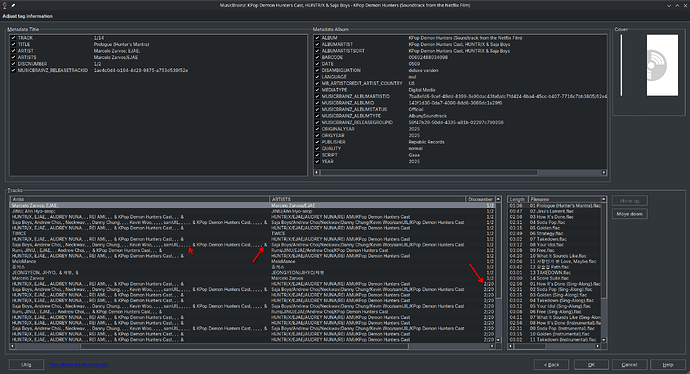Click the Album/Soundtrack album type value

click(x=427, y=116)
